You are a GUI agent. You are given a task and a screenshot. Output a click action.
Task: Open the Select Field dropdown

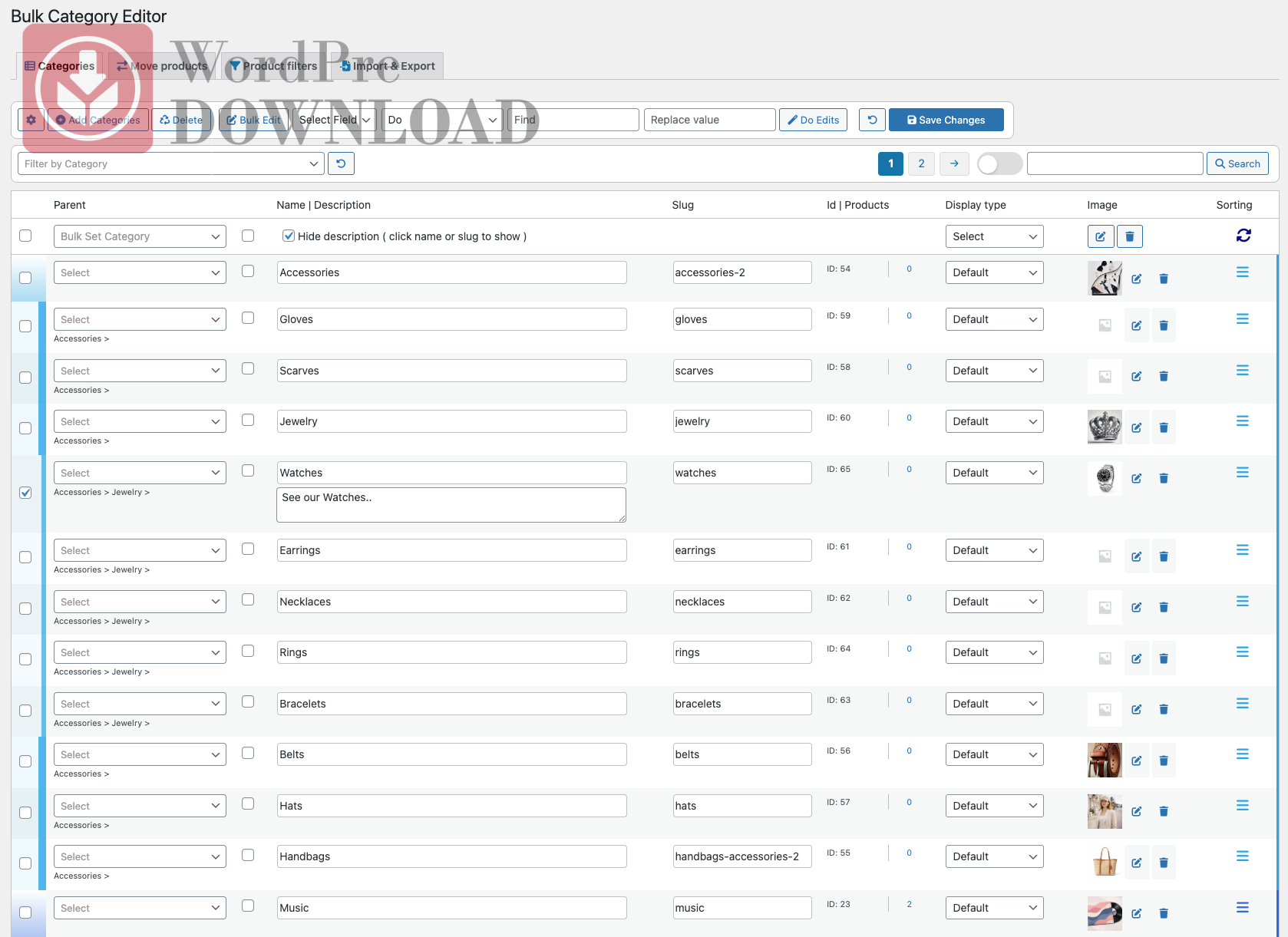coord(335,120)
